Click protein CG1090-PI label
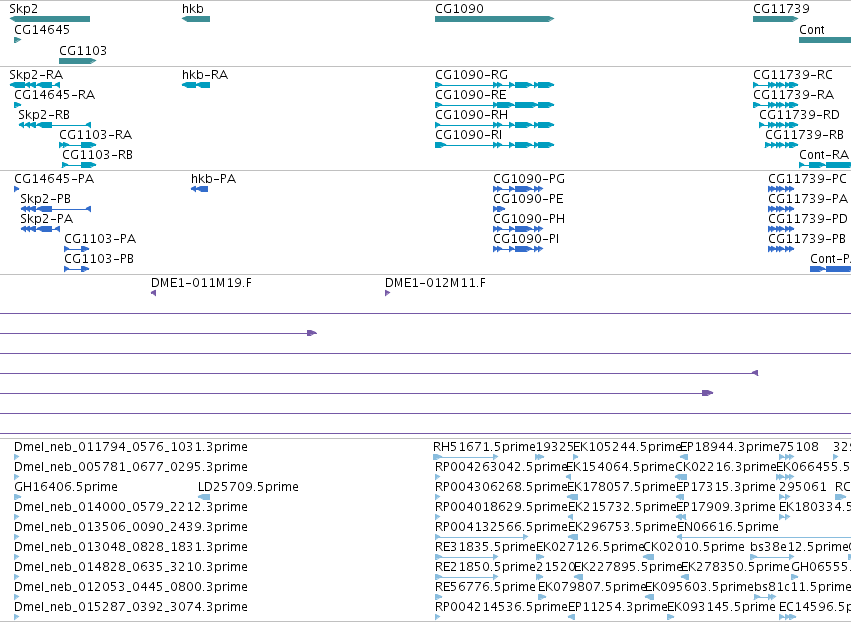This screenshot has height=622, width=851. tap(526, 239)
